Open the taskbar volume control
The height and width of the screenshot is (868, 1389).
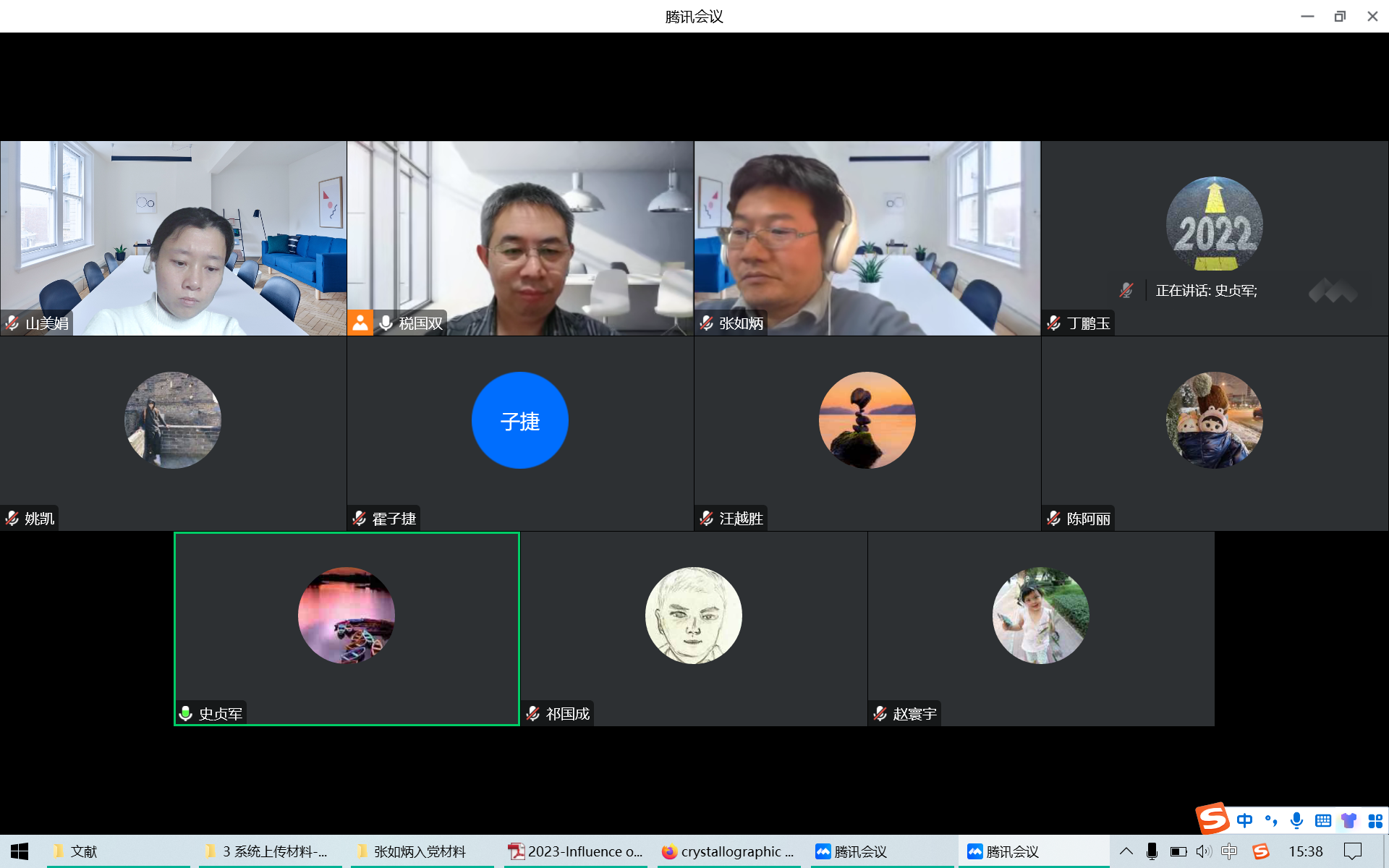[x=1203, y=851]
